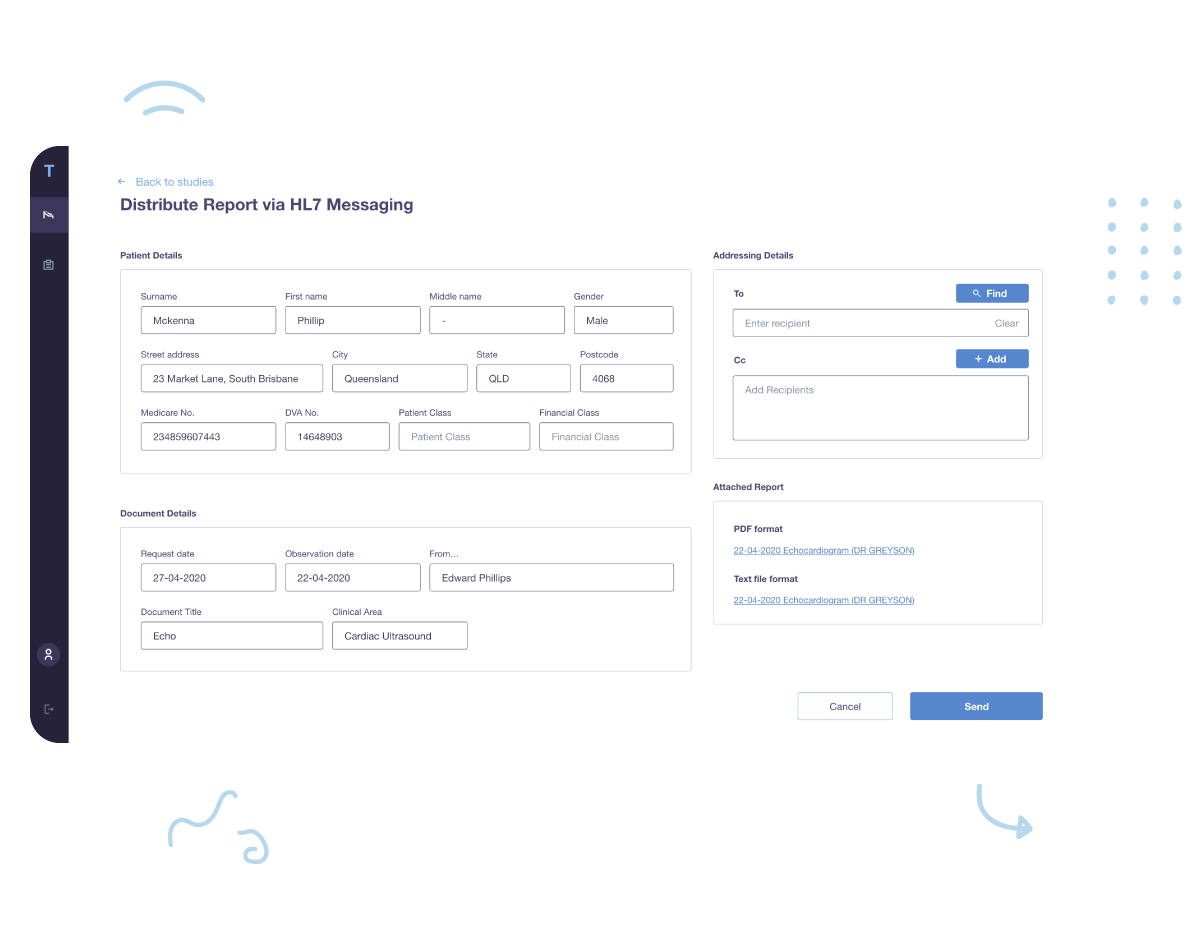The height and width of the screenshot is (952, 1200).
Task: Click the Patient Class field
Action: coord(464,436)
